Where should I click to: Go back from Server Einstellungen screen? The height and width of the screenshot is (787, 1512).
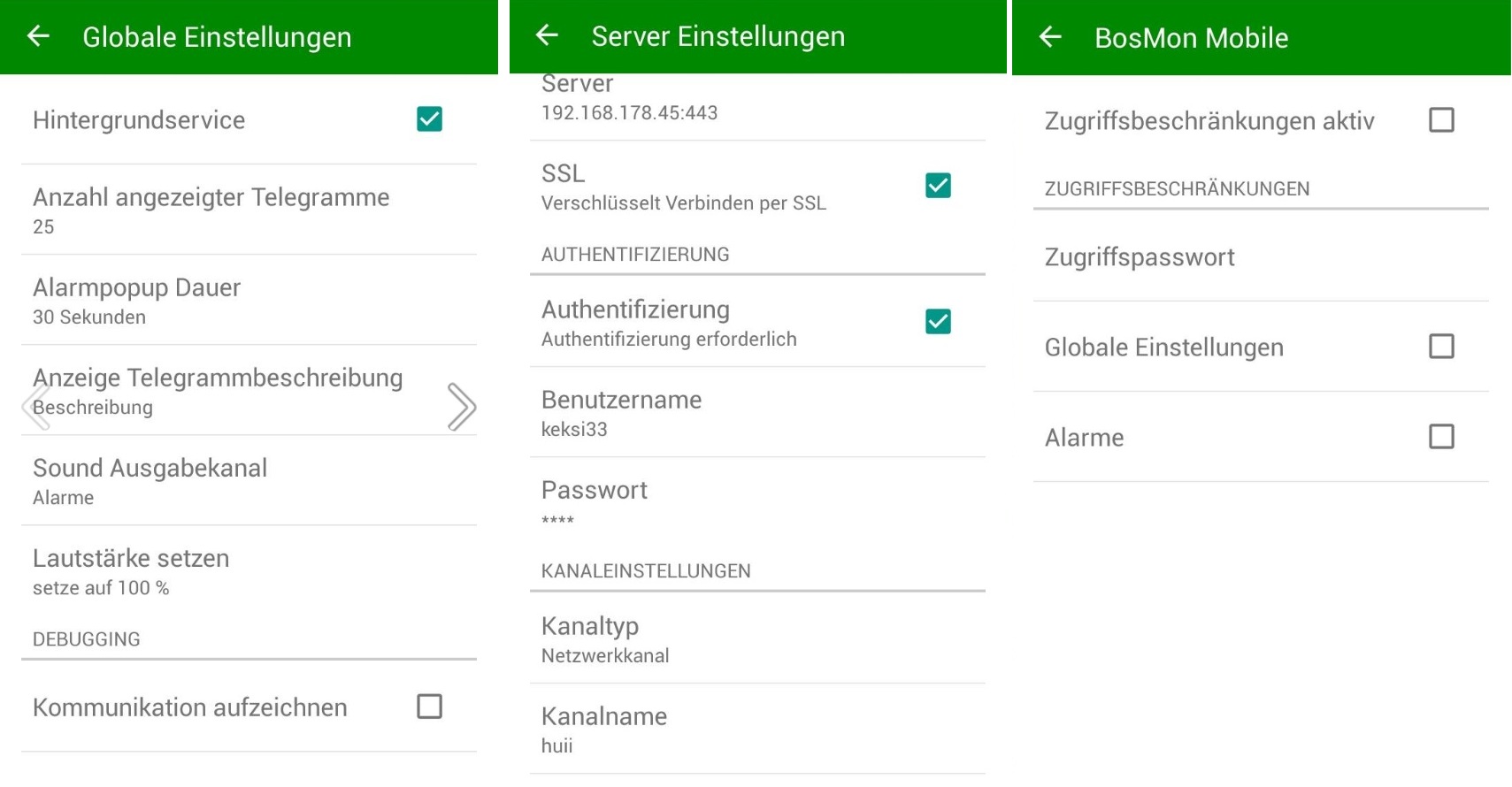547,35
